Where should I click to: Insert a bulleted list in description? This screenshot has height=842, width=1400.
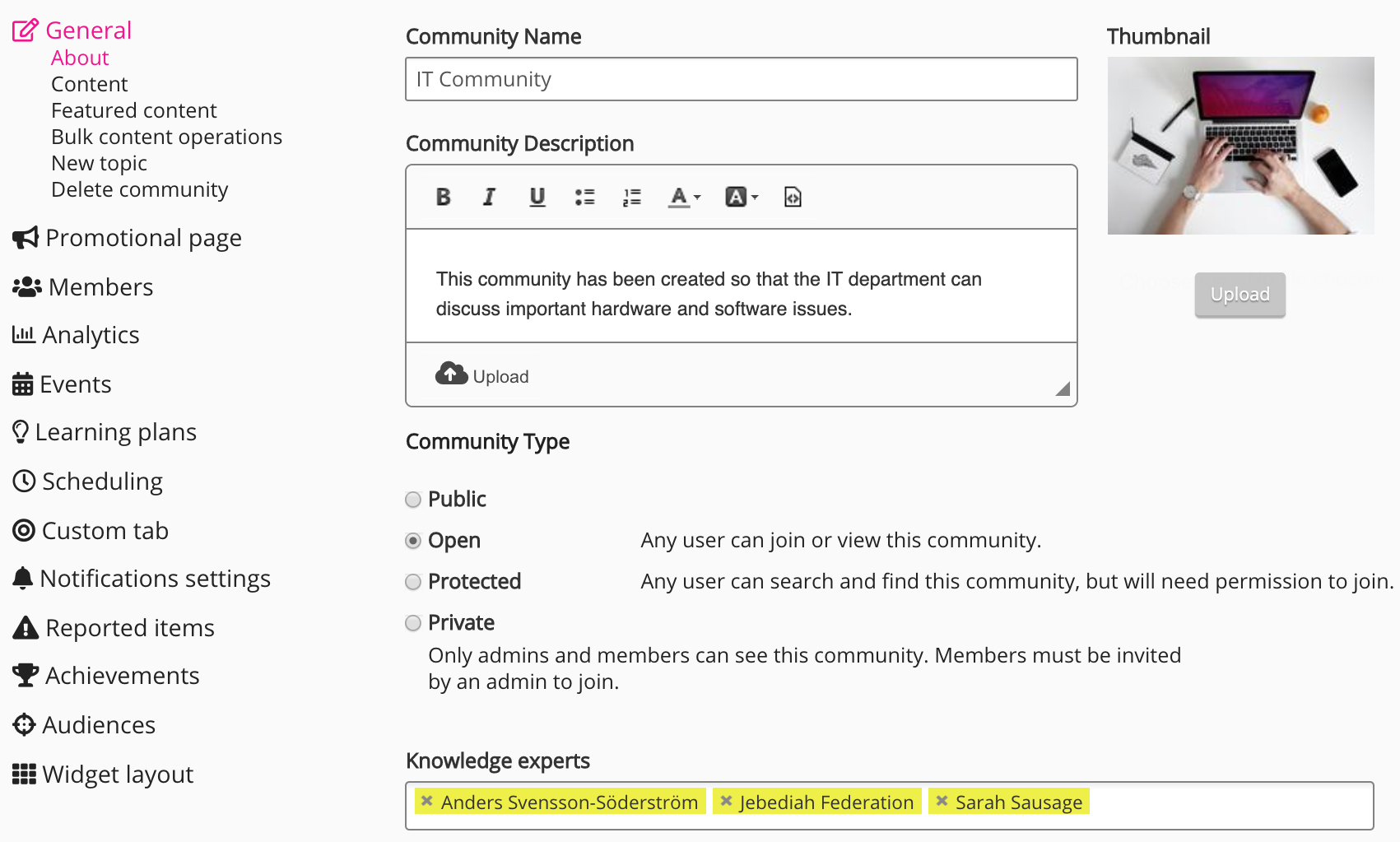(584, 197)
